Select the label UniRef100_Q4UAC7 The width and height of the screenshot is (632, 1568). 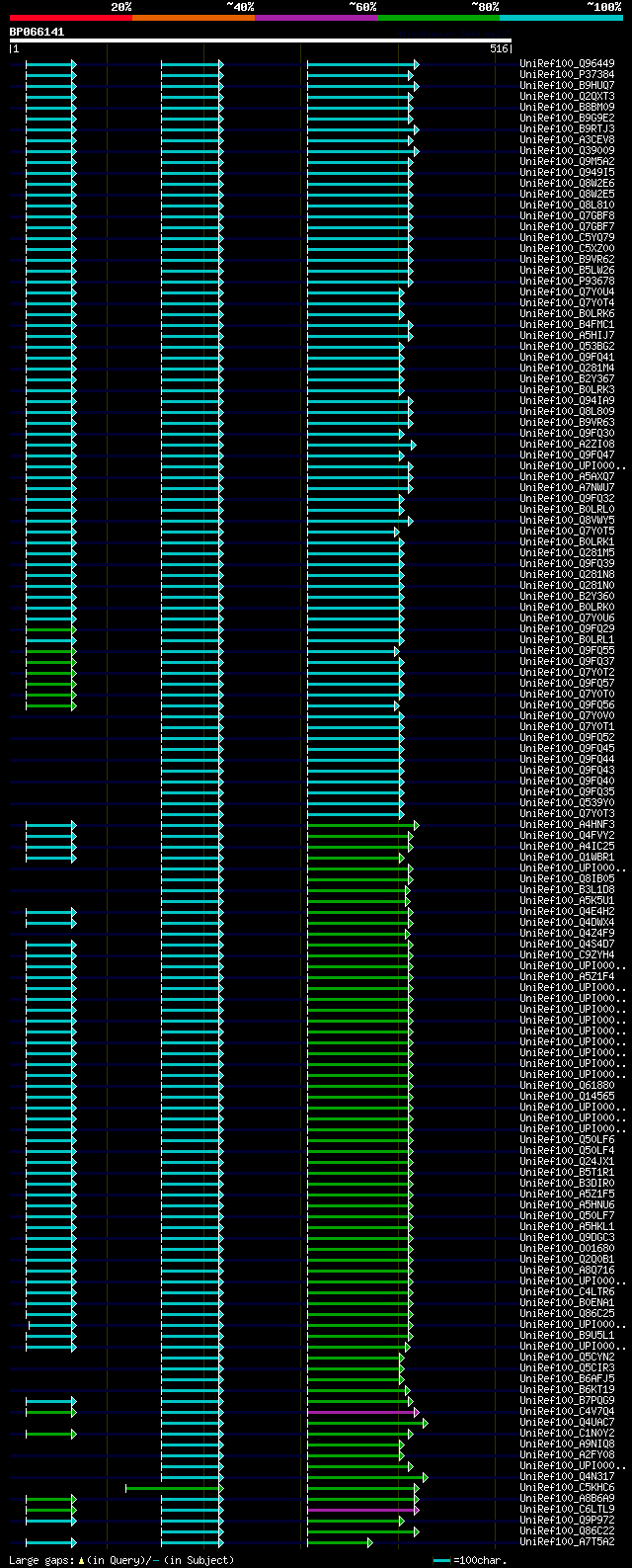[567, 1423]
